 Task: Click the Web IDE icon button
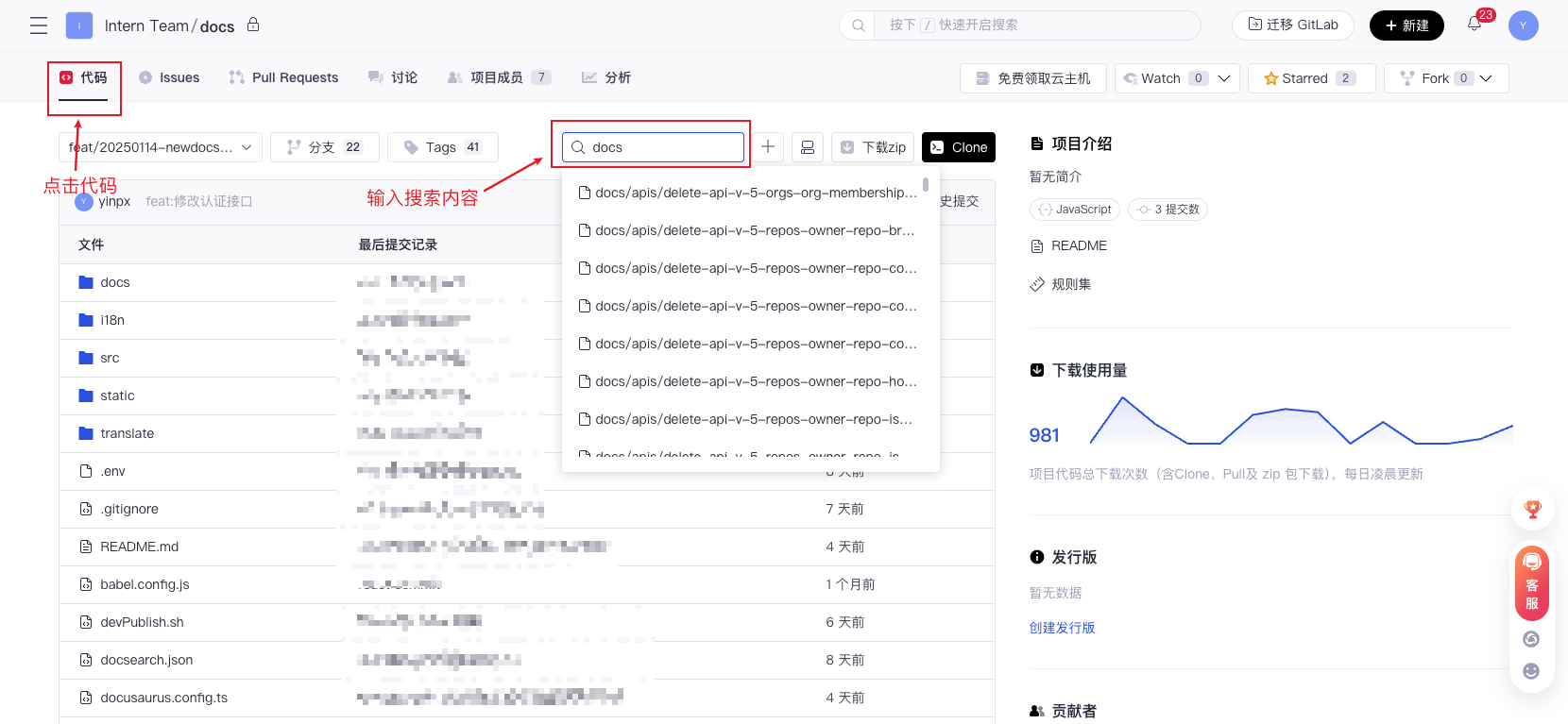click(x=808, y=147)
